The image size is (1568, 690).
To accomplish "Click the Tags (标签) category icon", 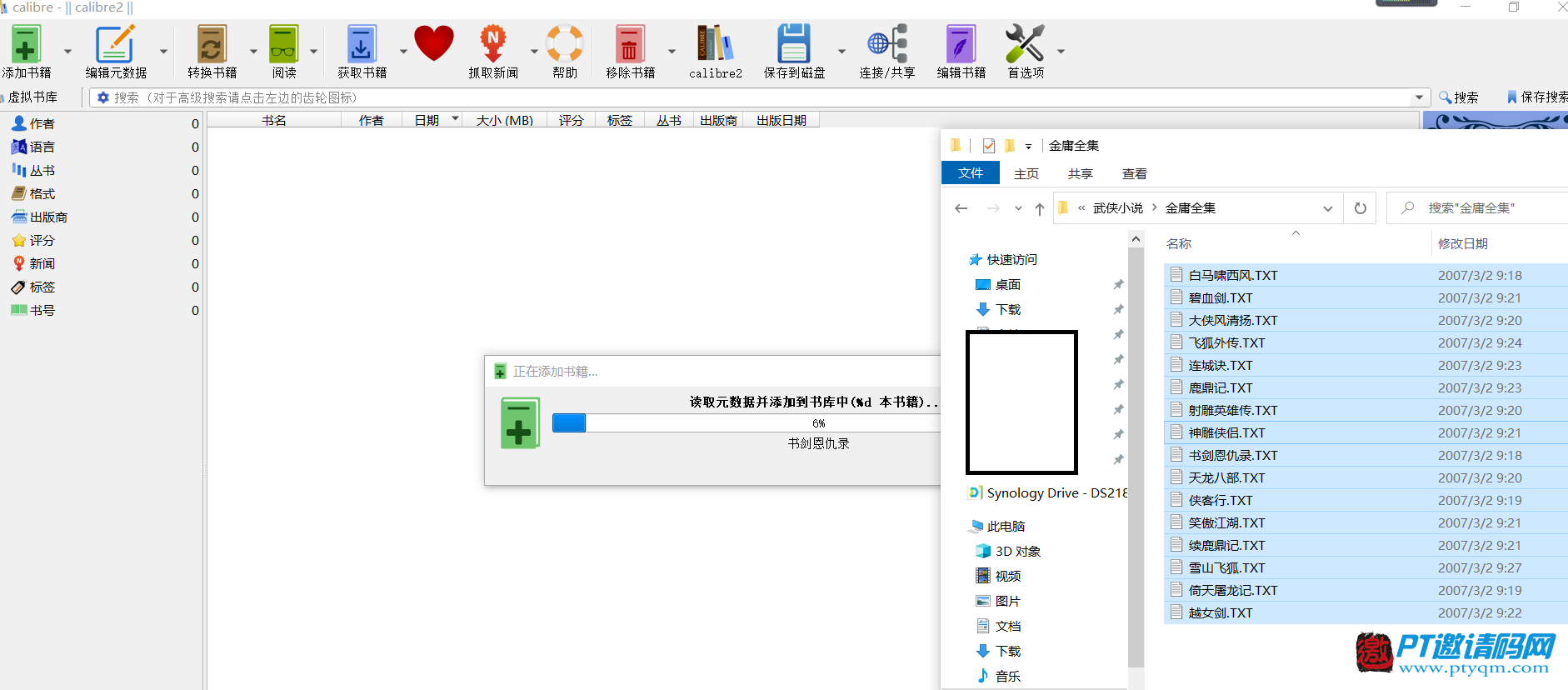I will [19, 287].
